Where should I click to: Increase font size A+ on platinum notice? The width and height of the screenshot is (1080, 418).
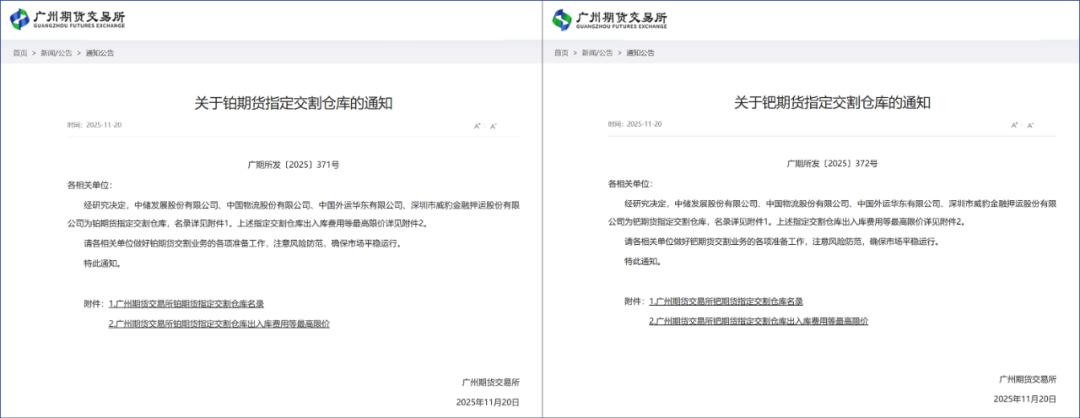pos(477,126)
